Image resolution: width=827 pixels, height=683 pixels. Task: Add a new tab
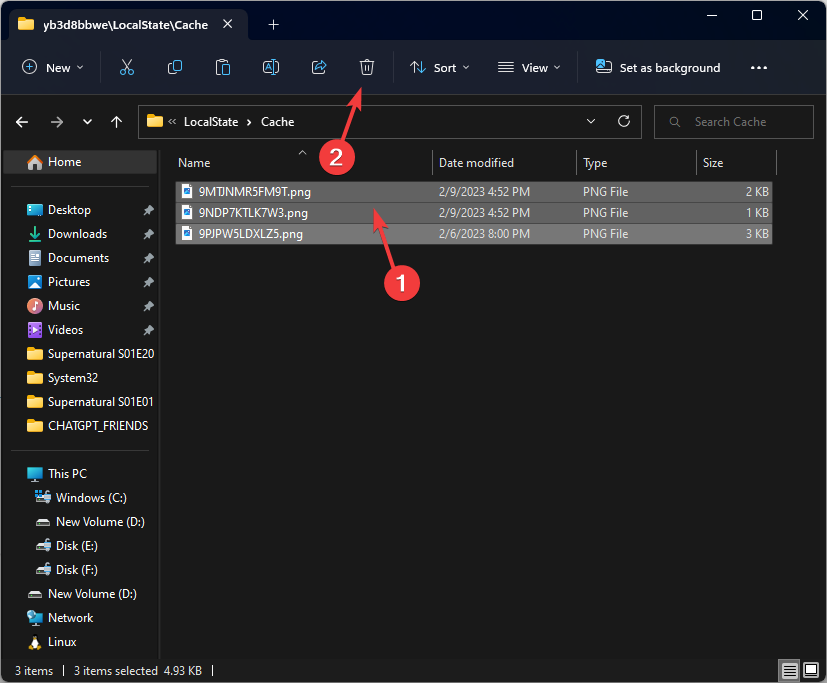pyautogui.click(x=273, y=24)
